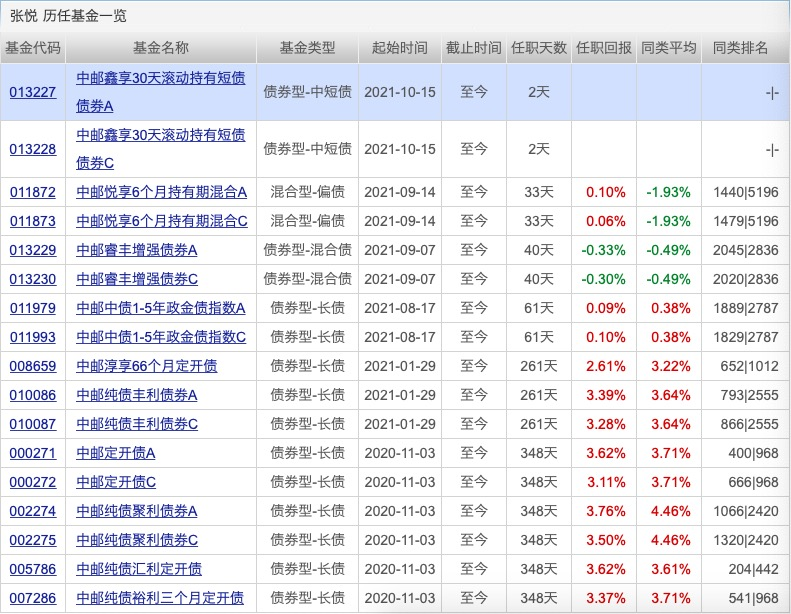This screenshot has height=614, width=791.
Task: Click the 基金代码 column header
Action: coord(33,48)
